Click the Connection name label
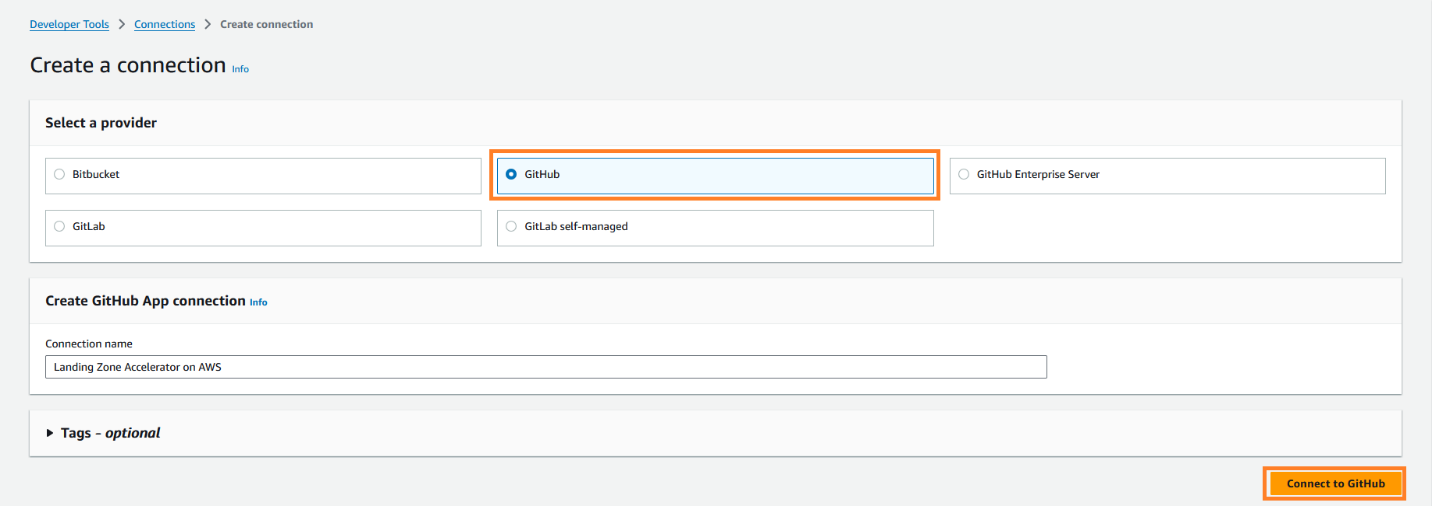The image size is (1432, 506). [x=89, y=344]
